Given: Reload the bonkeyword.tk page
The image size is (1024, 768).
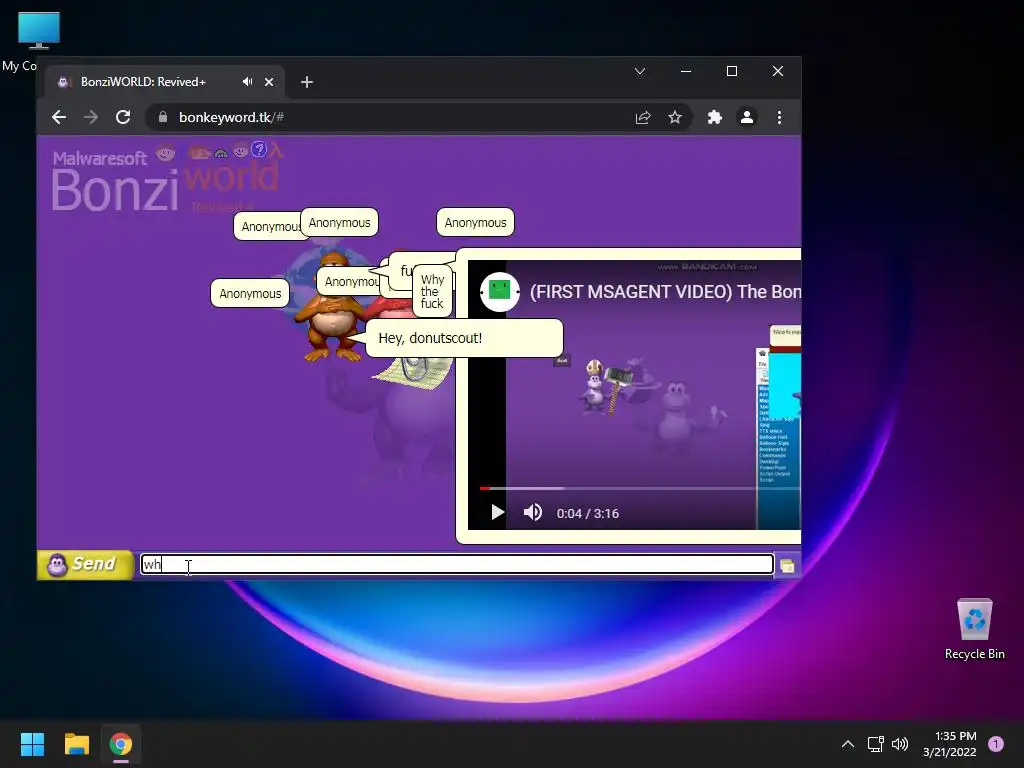Looking at the screenshot, I should (123, 117).
